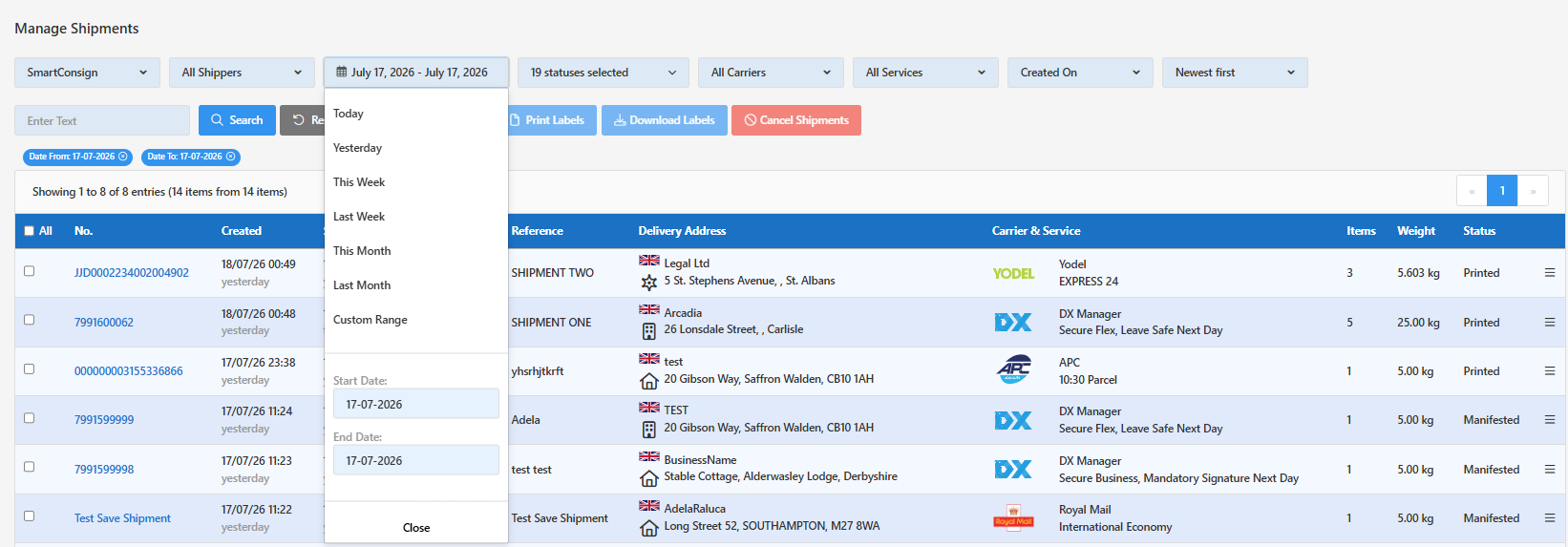Viewport: 1568px width, 547px height.
Task: Open the SmartConsign dropdown
Action: coord(87,73)
